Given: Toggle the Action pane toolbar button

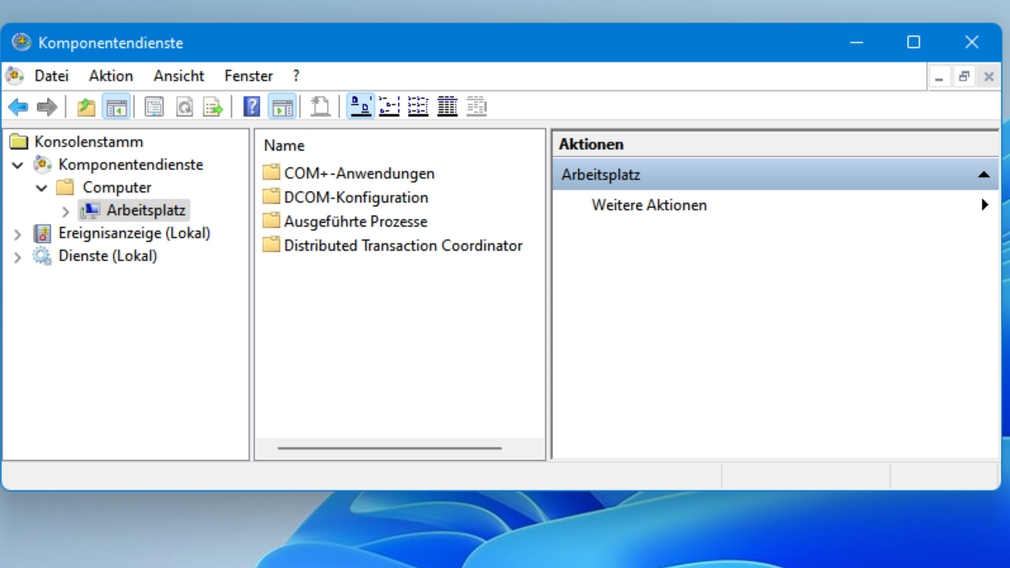Looking at the screenshot, I should [282, 107].
